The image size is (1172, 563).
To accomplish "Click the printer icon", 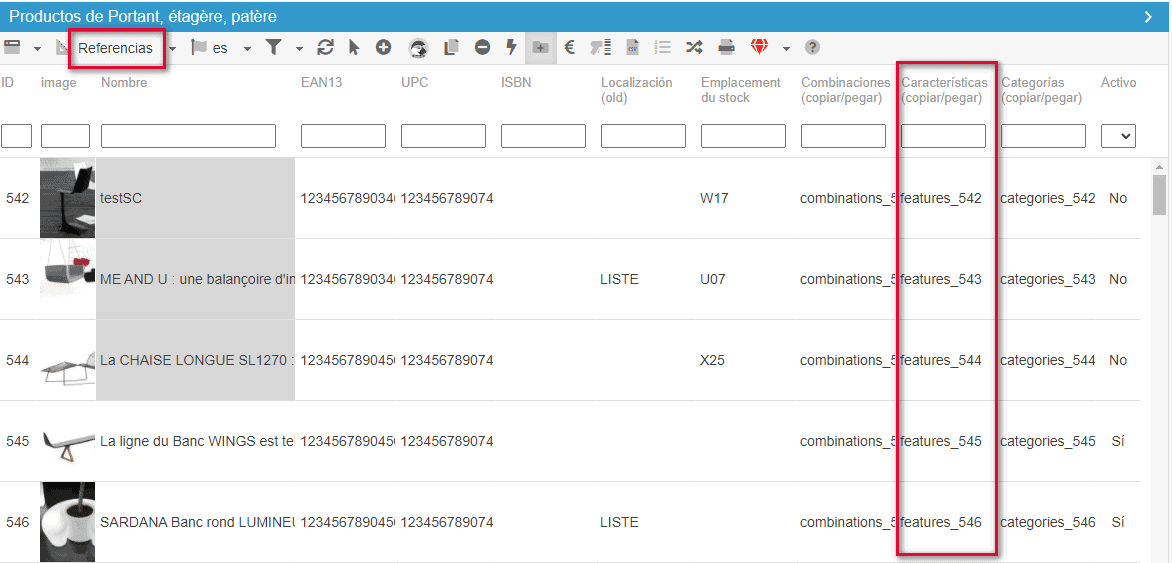I will pyautogui.click(x=727, y=47).
